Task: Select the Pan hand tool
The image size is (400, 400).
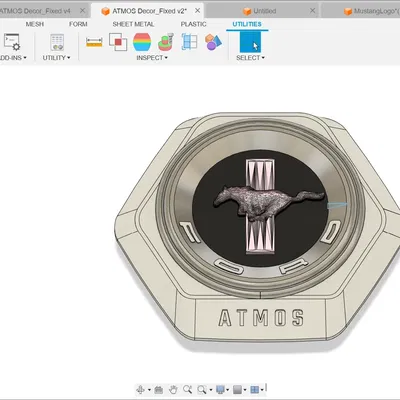Action: tap(173, 389)
